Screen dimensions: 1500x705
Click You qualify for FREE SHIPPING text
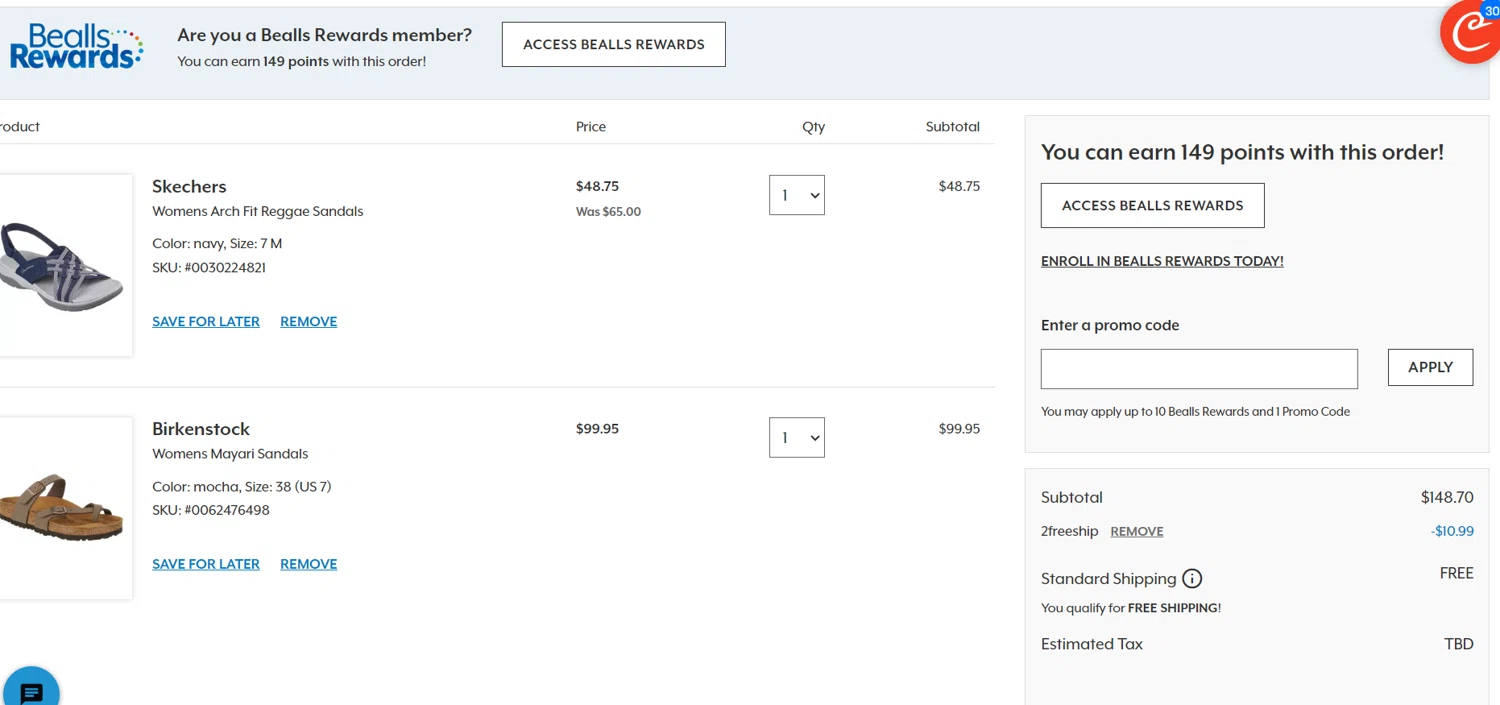[x=1131, y=608]
